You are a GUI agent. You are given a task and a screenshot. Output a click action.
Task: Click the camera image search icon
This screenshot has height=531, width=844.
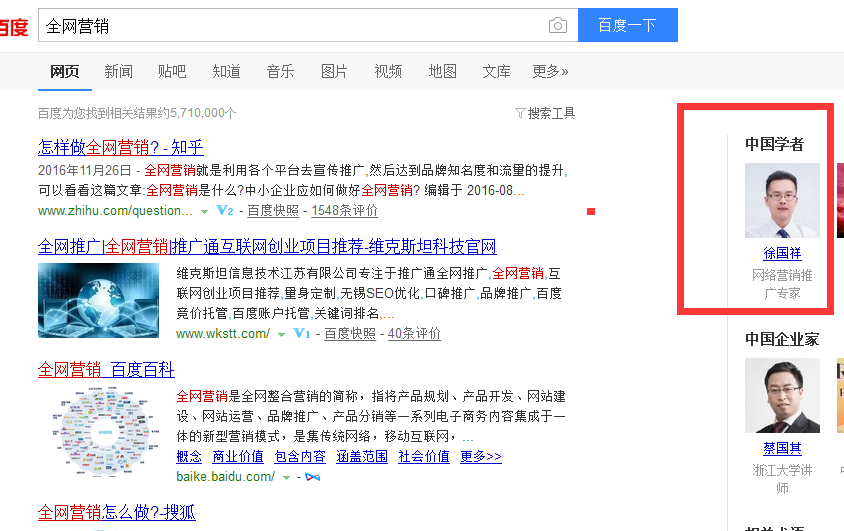tap(558, 25)
